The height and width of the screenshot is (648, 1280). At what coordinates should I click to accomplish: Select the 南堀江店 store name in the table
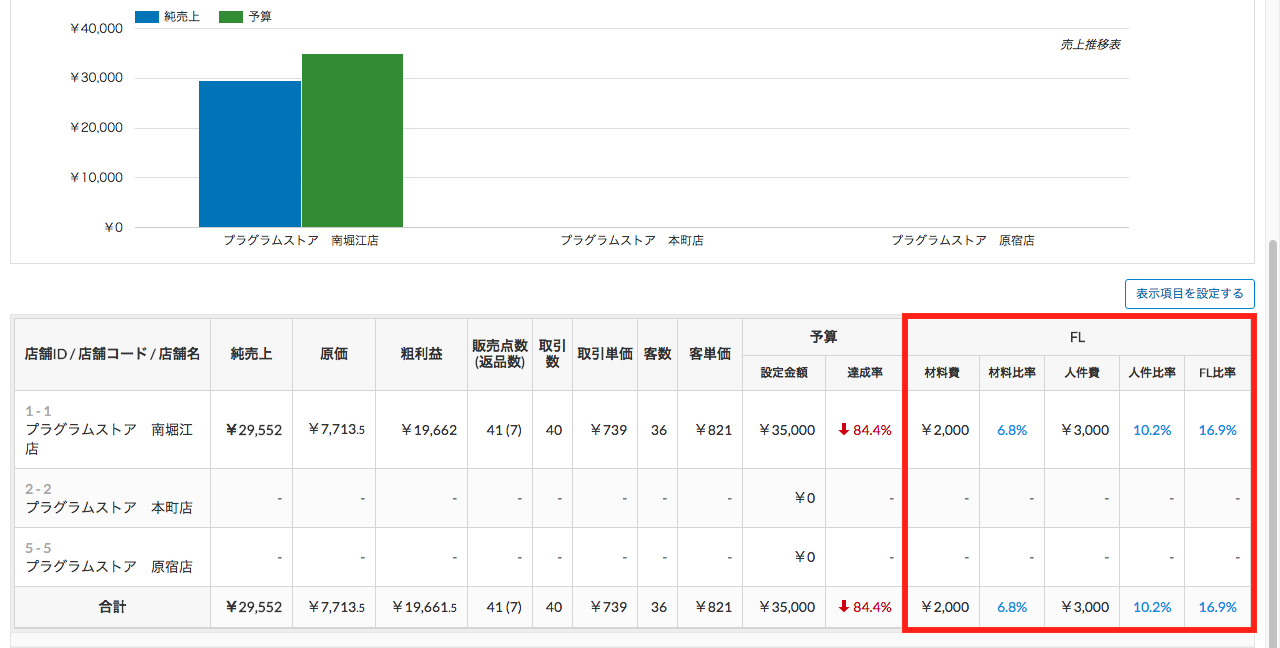[x=109, y=440]
